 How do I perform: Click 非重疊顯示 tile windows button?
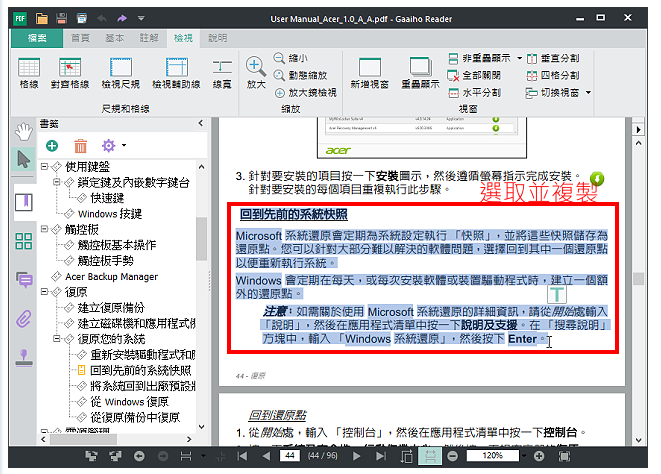coord(480,58)
